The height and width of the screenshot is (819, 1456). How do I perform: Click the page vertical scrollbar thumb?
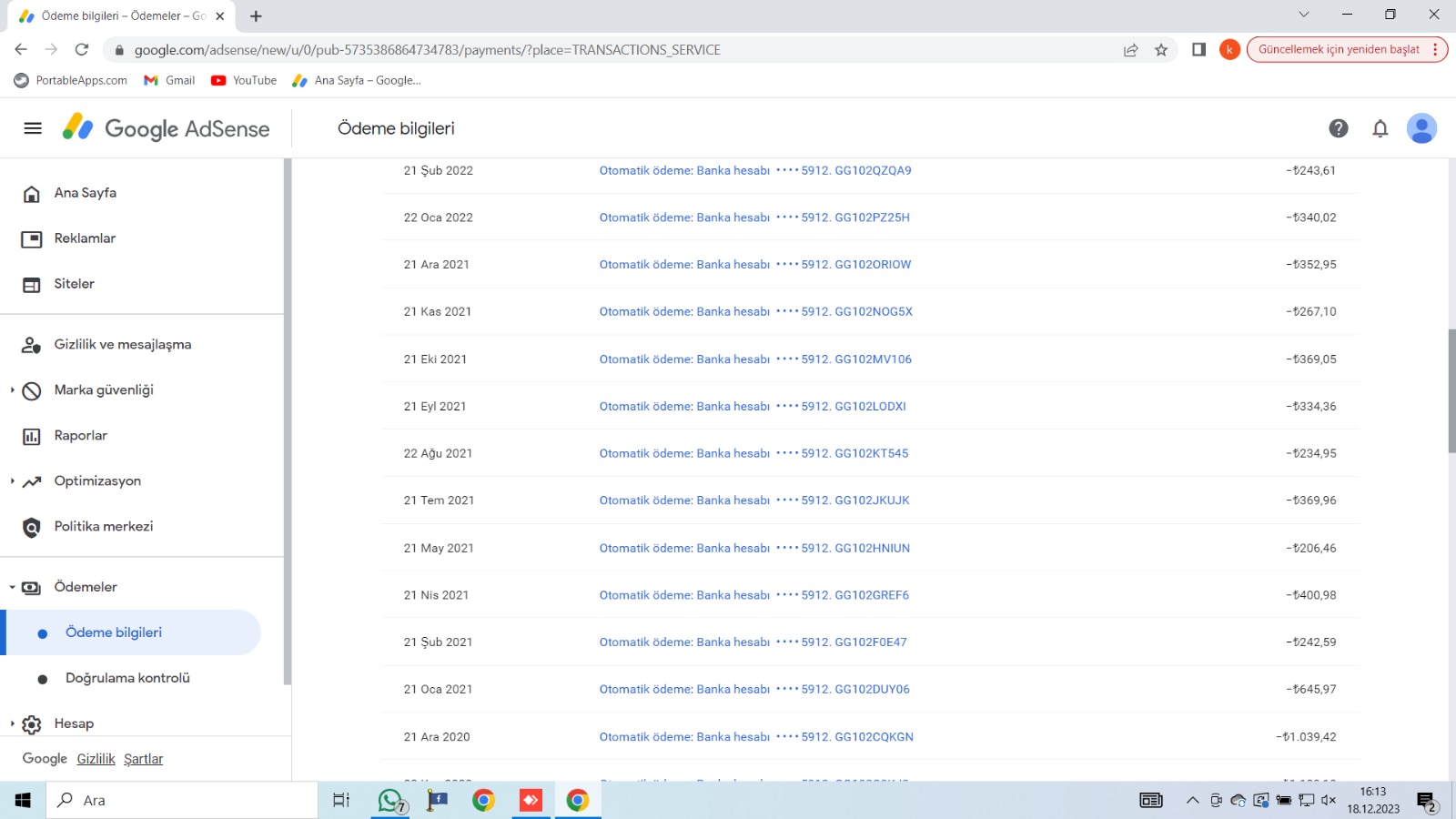(x=1451, y=391)
